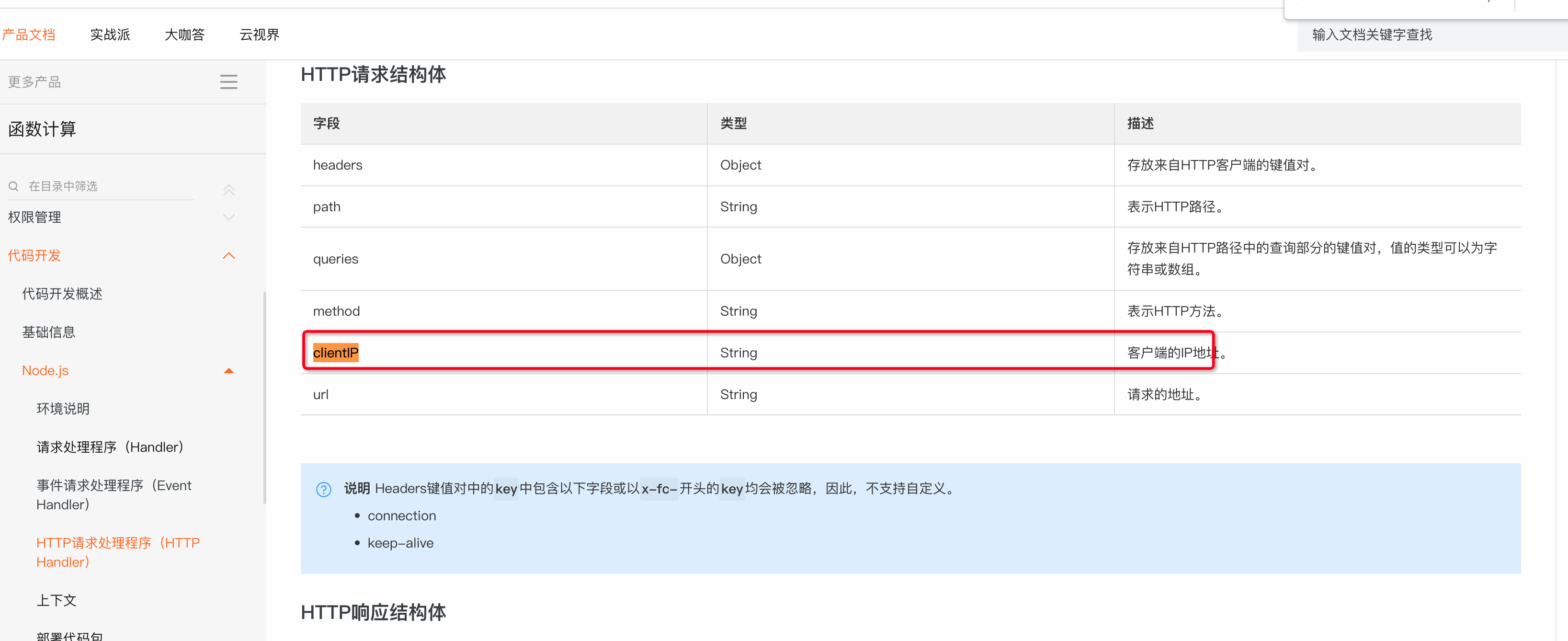Screen dimensions: 1568x641
Task: Open HTTP请求处理程序（HTTP Handler）page
Action: point(118,552)
